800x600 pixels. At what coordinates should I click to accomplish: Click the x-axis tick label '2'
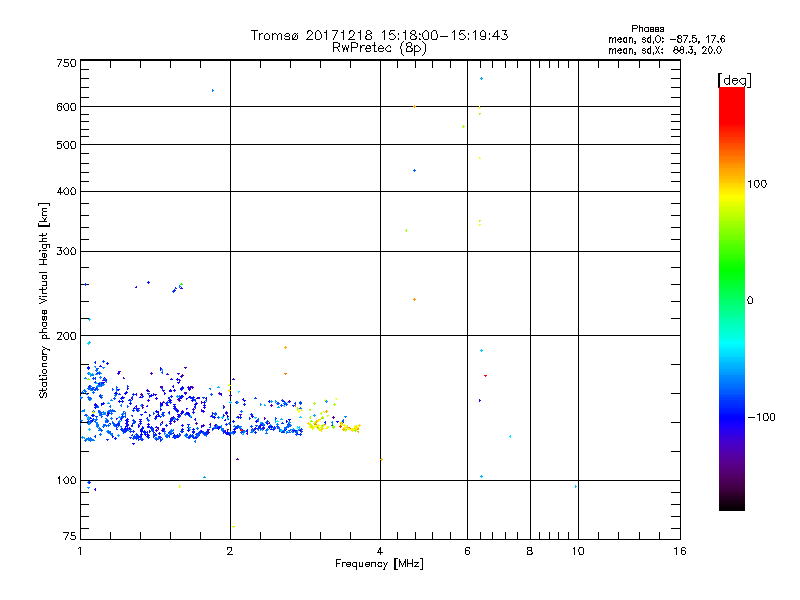[x=230, y=551]
